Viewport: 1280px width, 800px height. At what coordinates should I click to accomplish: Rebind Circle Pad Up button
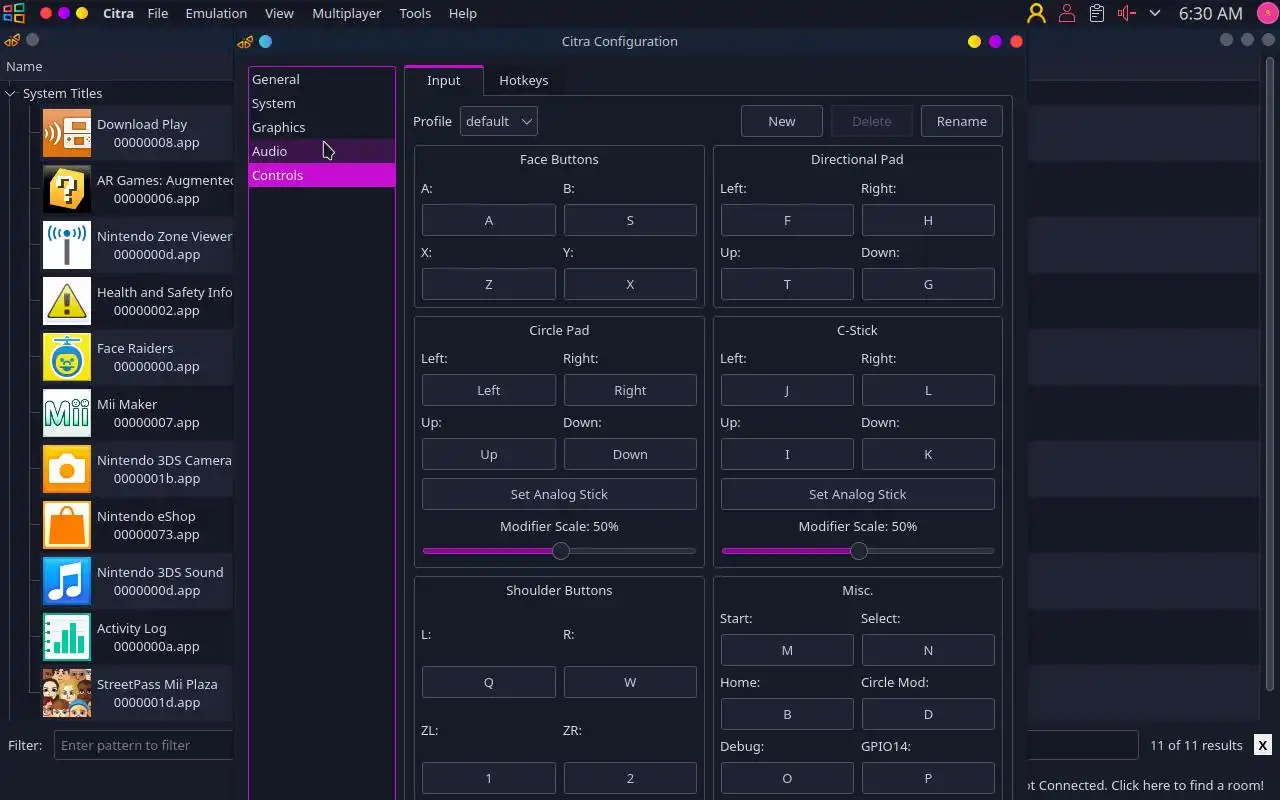tap(489, 454)
